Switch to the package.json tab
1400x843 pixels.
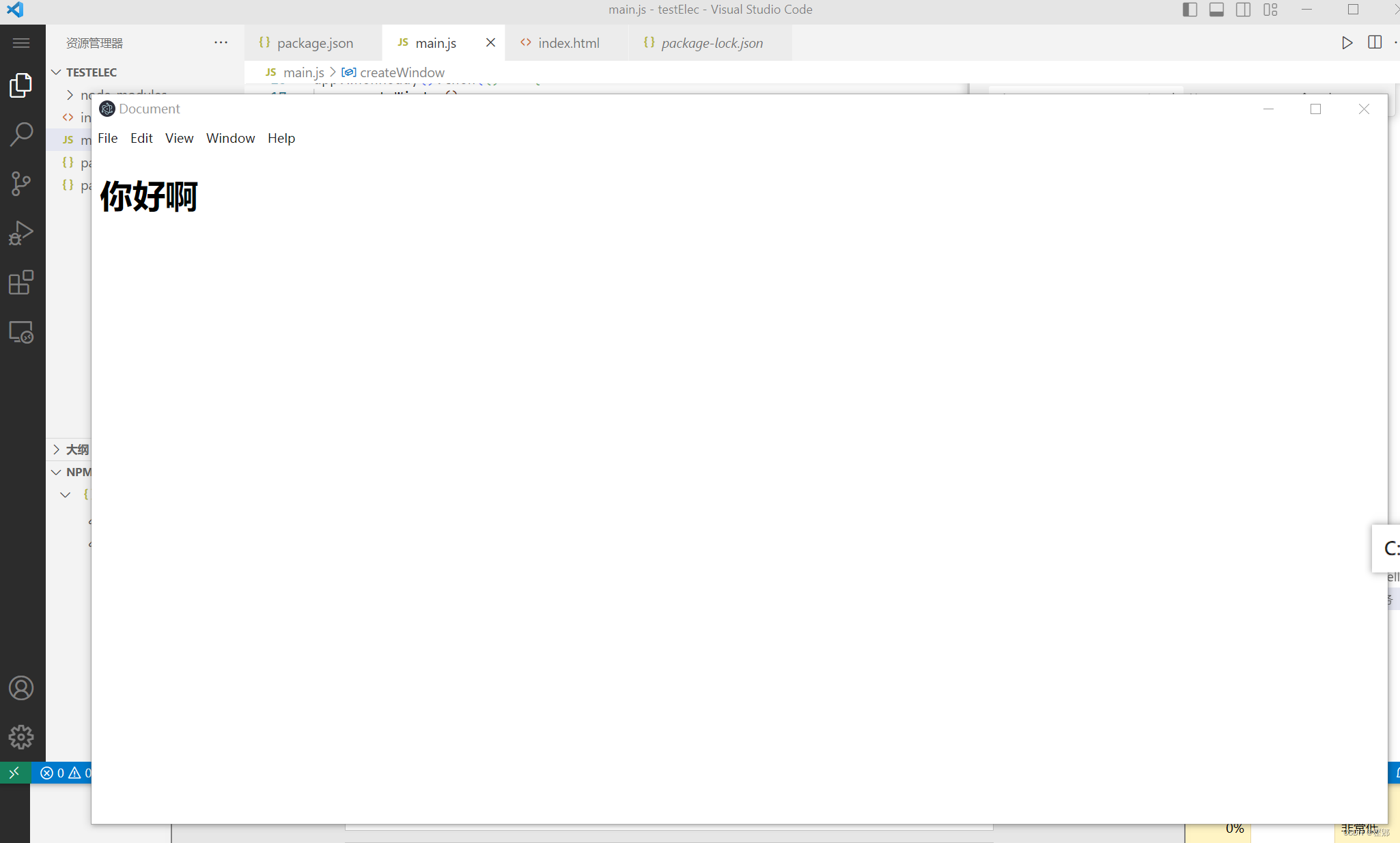click(314, 43)
